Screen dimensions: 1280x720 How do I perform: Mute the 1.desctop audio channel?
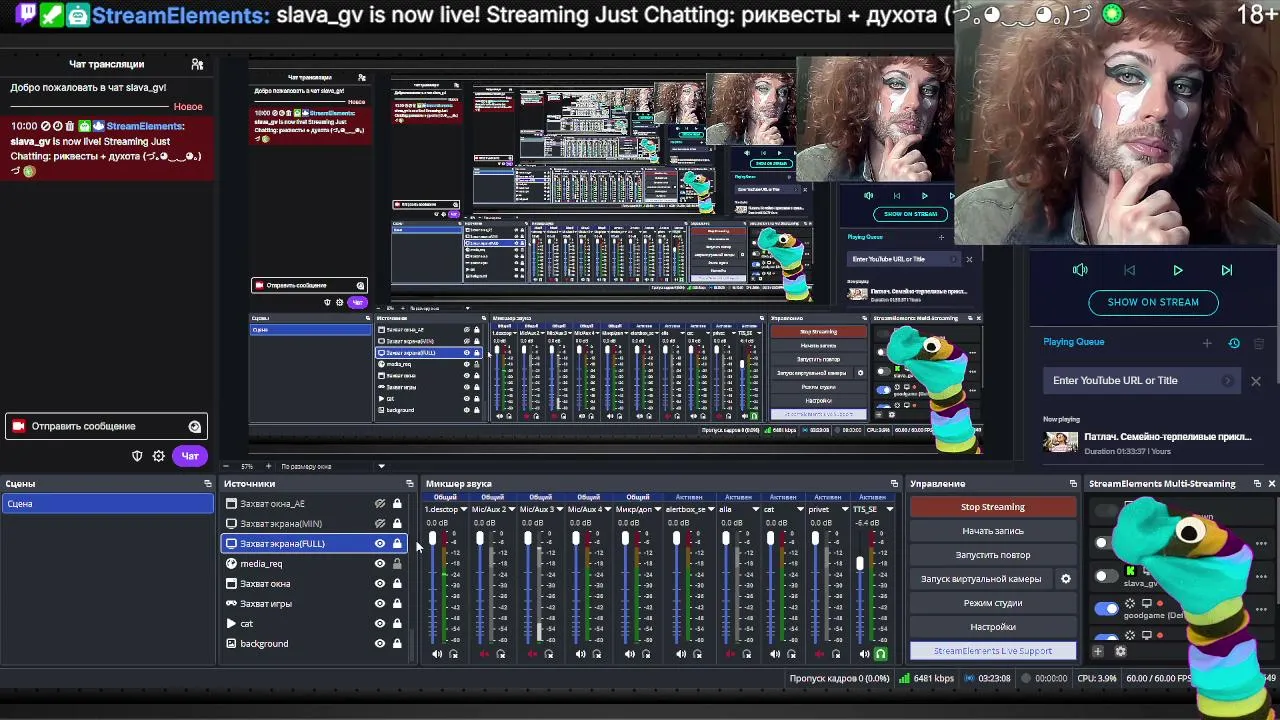(437, 654)
